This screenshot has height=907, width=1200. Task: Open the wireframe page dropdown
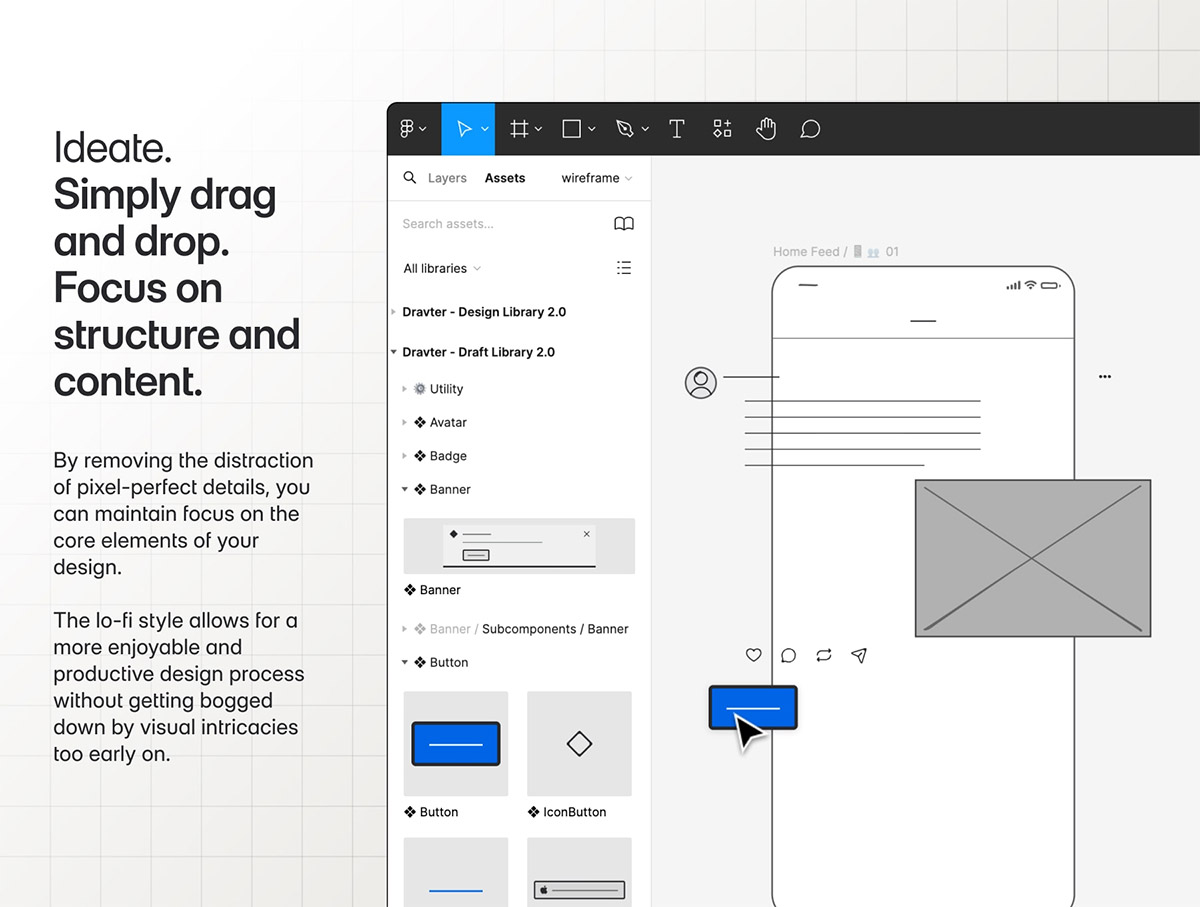(x=596, y=178)
